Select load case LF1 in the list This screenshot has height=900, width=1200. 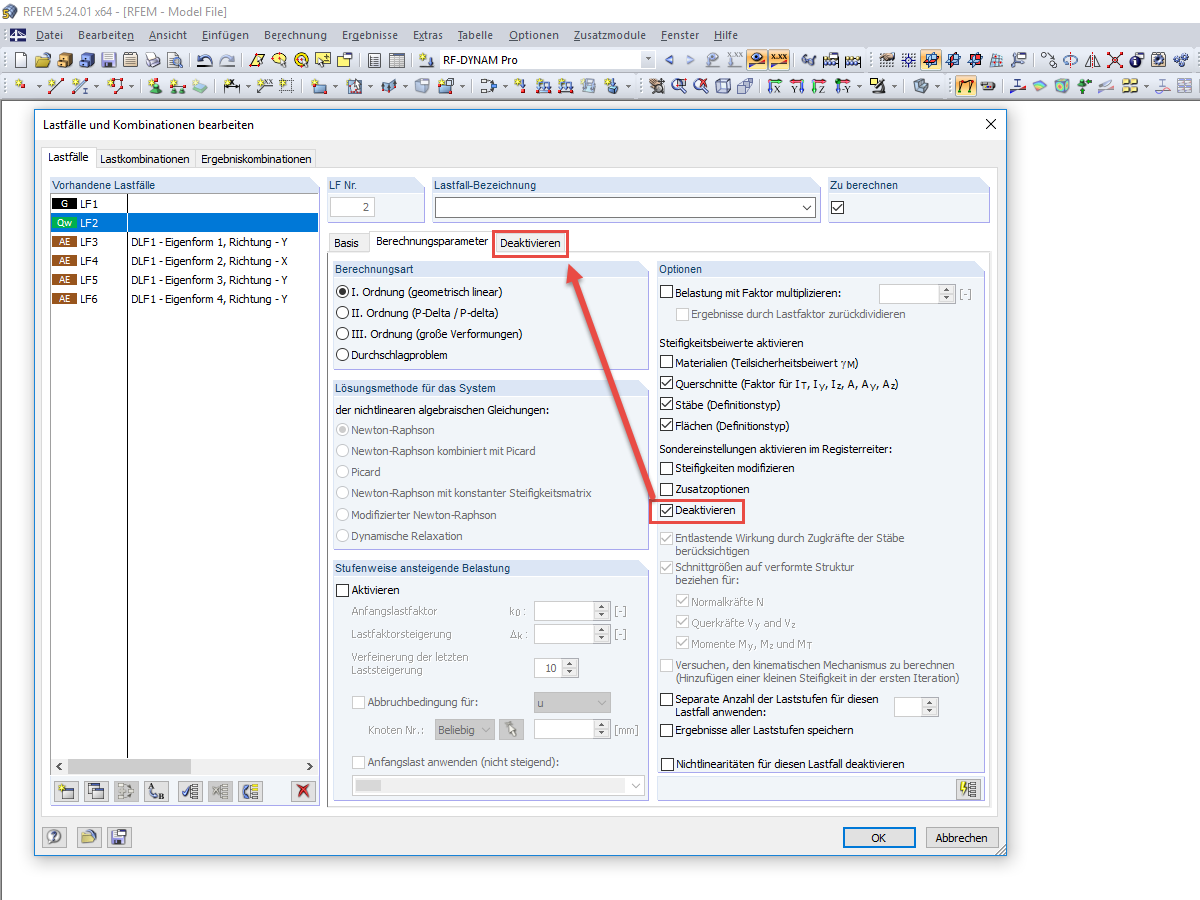[184, 204]
